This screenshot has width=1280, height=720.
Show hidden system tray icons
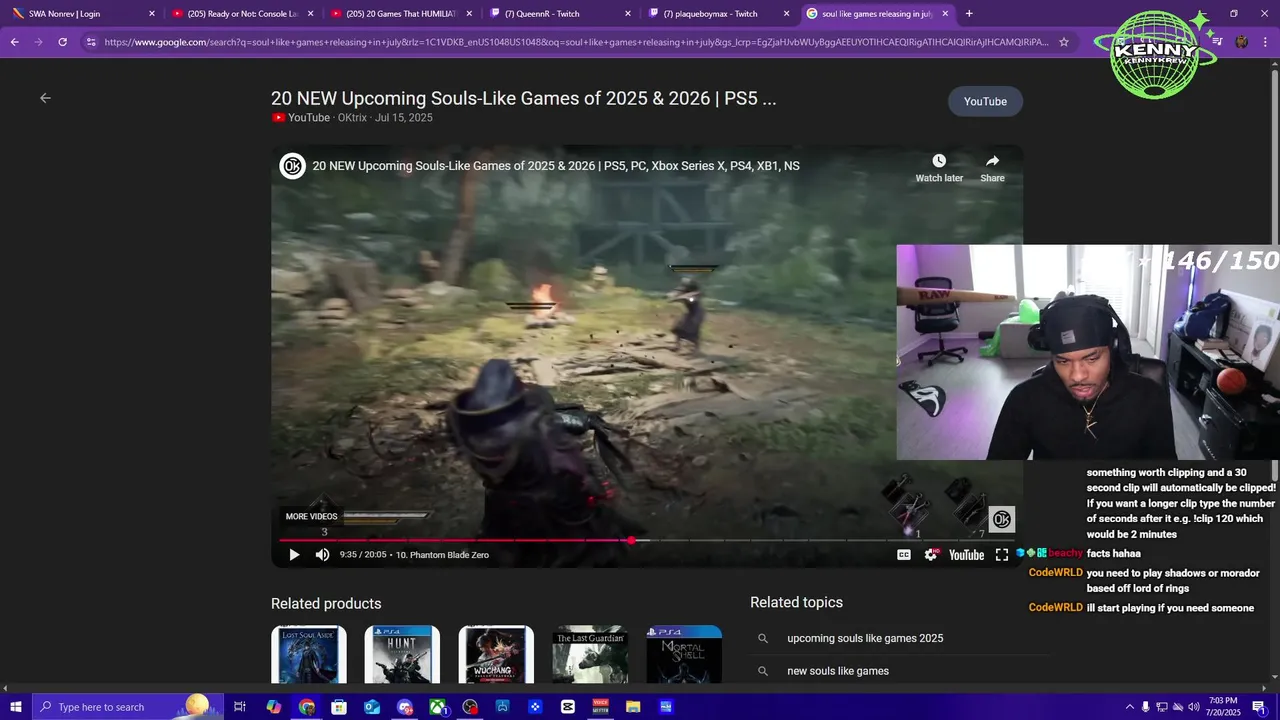tap(1130, 707)
